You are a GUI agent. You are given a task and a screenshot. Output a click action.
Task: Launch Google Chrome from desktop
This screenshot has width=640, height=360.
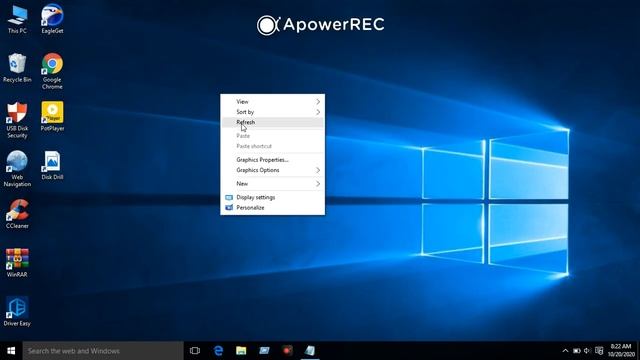(x=52, y=71)
